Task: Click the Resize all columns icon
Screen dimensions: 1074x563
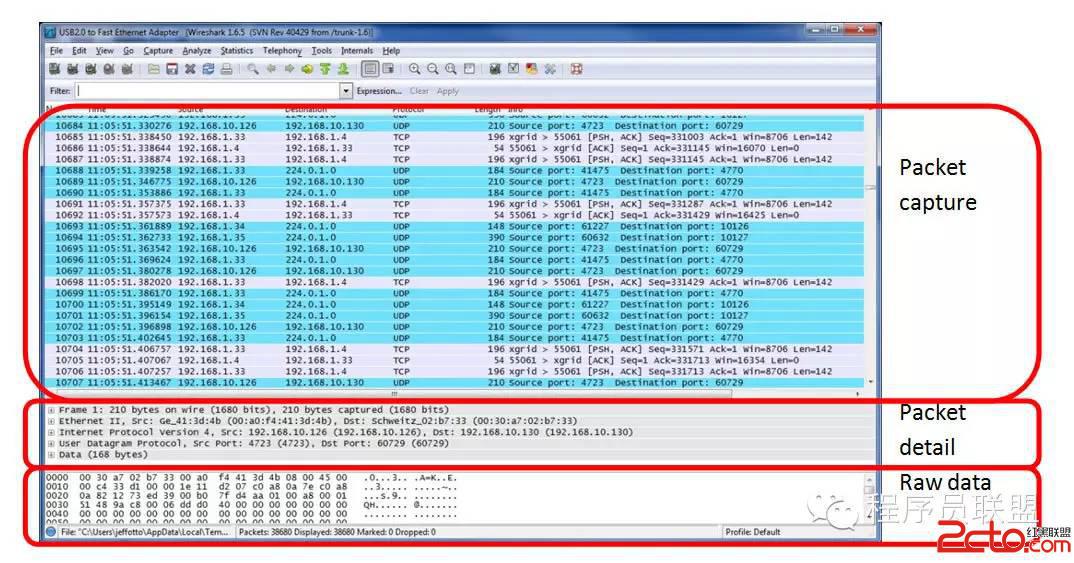Action: [469, 69]
